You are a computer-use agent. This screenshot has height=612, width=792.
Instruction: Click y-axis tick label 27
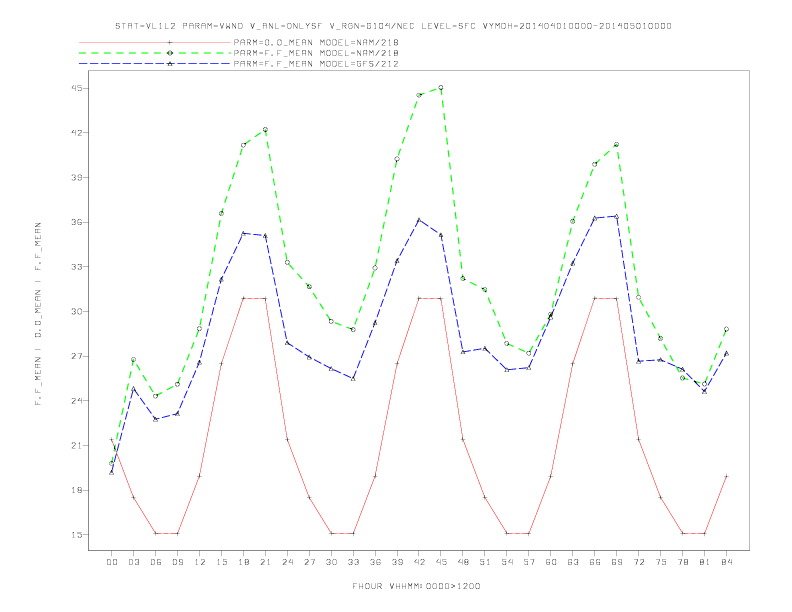(77, 356)
